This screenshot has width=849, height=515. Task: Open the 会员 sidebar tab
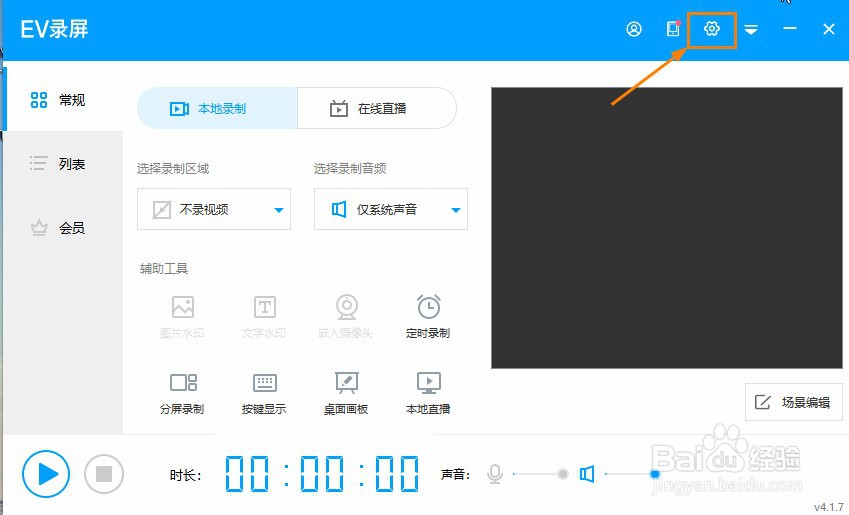[64, 228]
